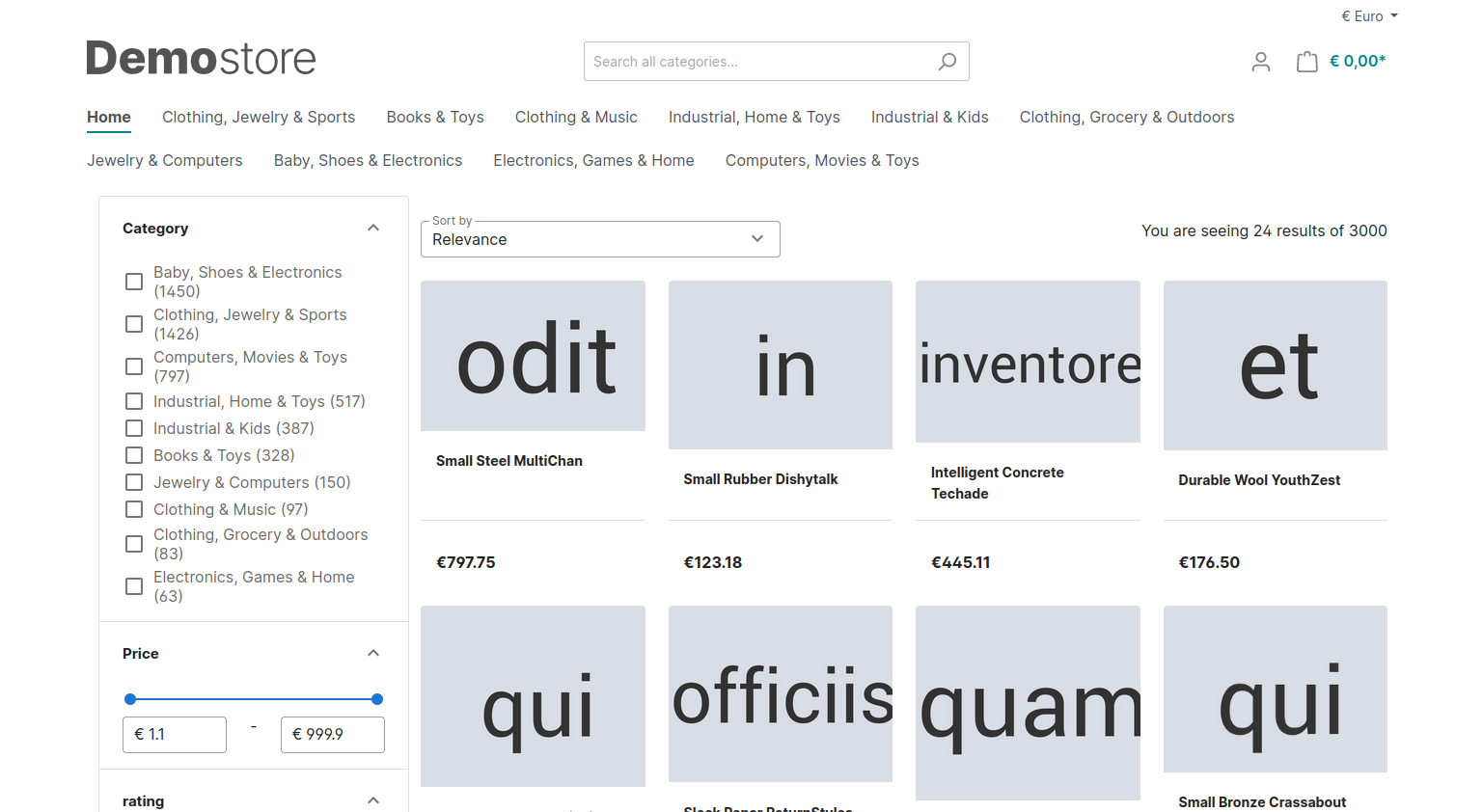Click the minimum price slider handle
Viewport: 1483px width, 812px height.
click(x=130, y=699)
